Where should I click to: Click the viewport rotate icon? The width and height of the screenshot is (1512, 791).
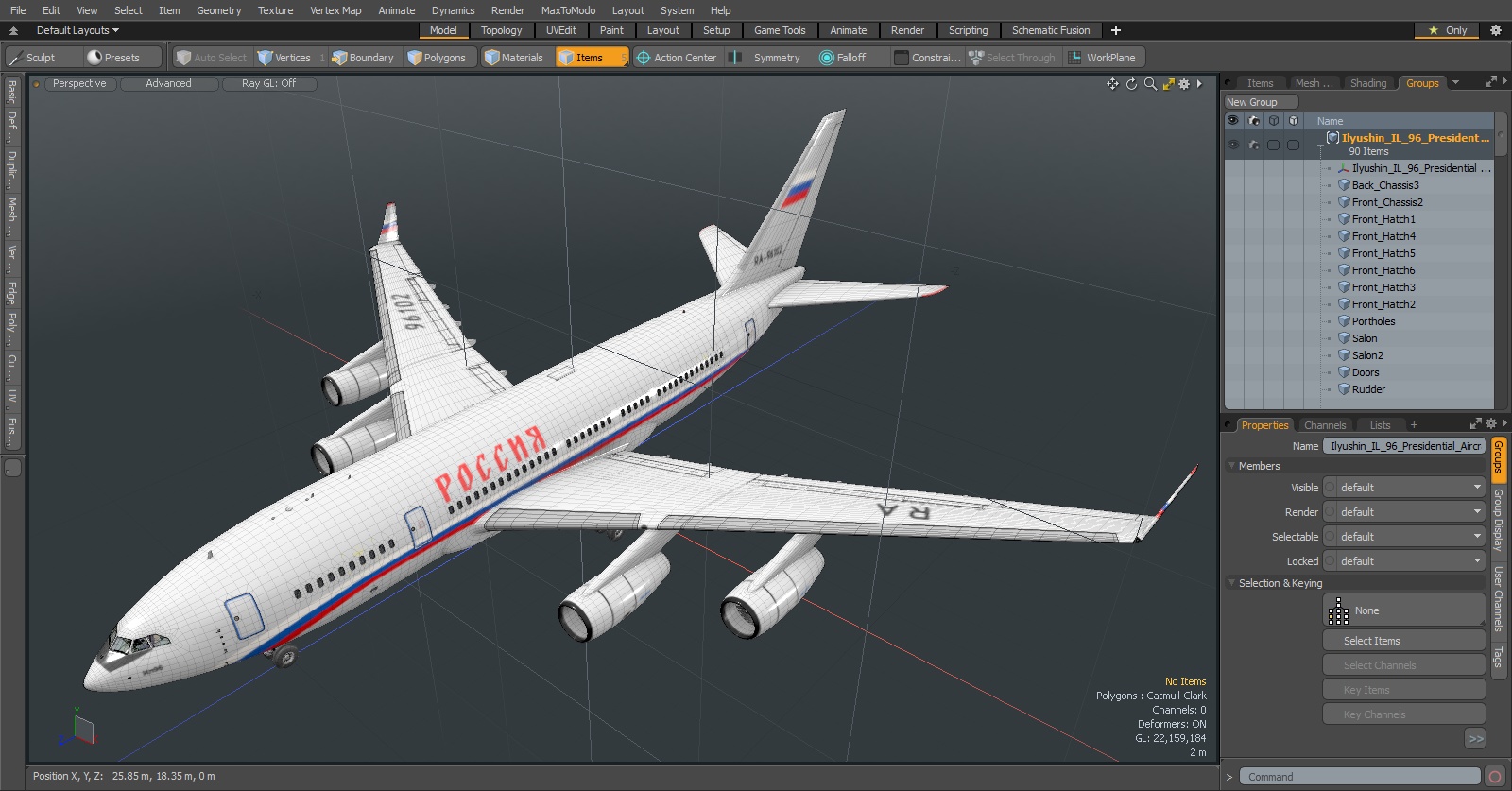pyautogui.click(x=1131, y=84)
